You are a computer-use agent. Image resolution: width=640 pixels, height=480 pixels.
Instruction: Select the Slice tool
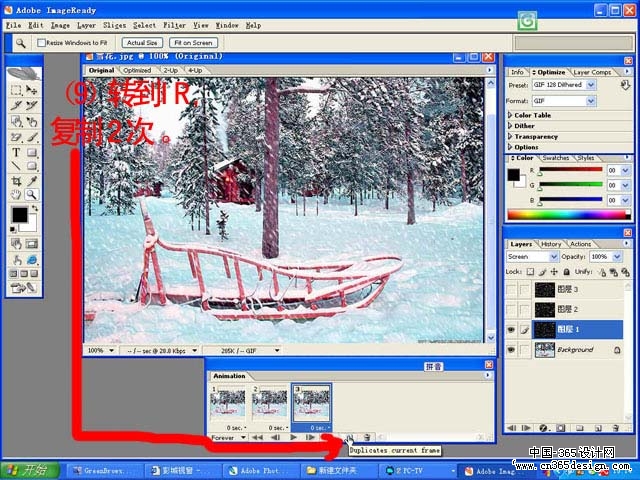pyautogui.click(x=16, y=105)
